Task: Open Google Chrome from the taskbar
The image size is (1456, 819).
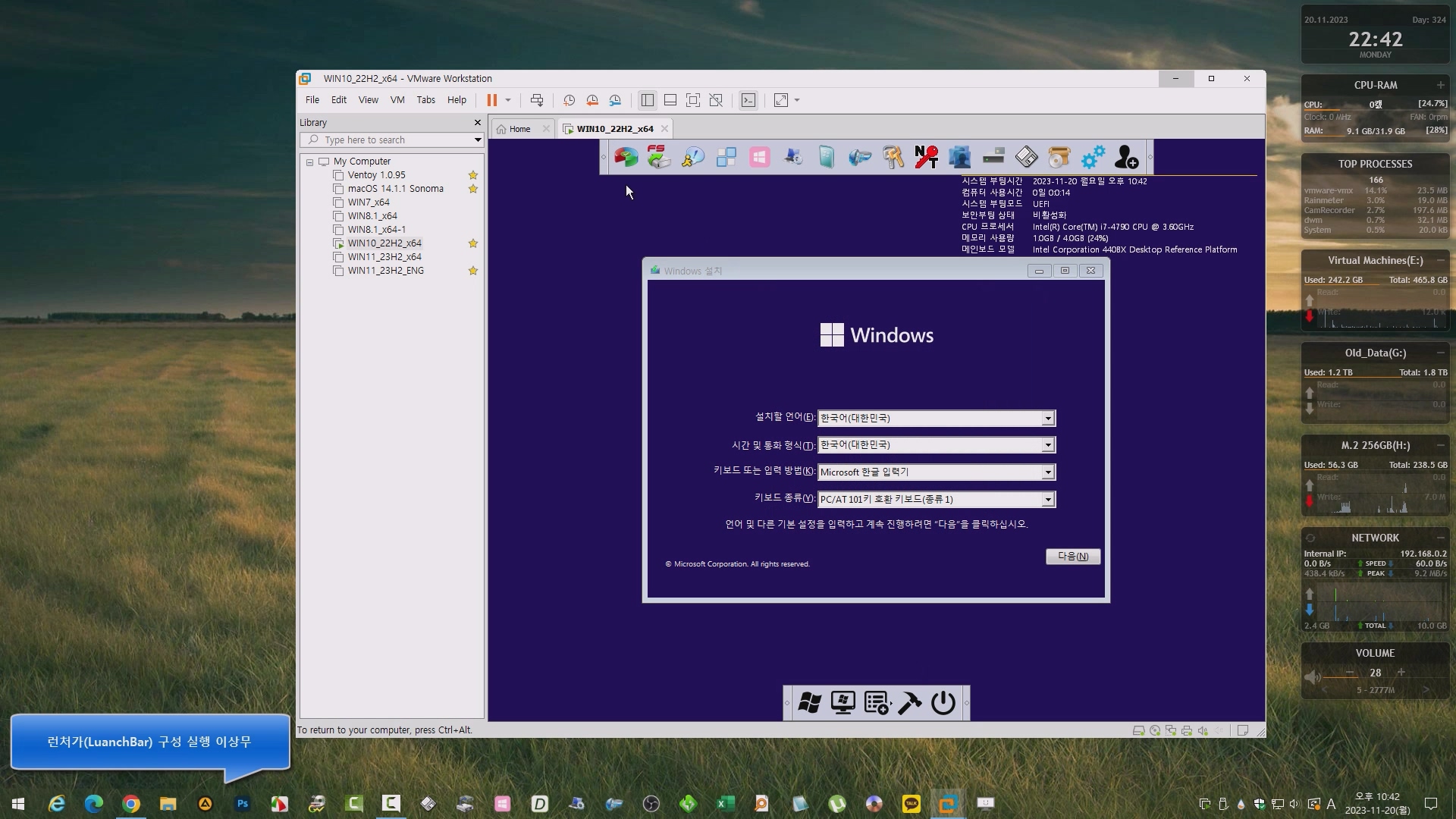Action: [x=131, y=804]
